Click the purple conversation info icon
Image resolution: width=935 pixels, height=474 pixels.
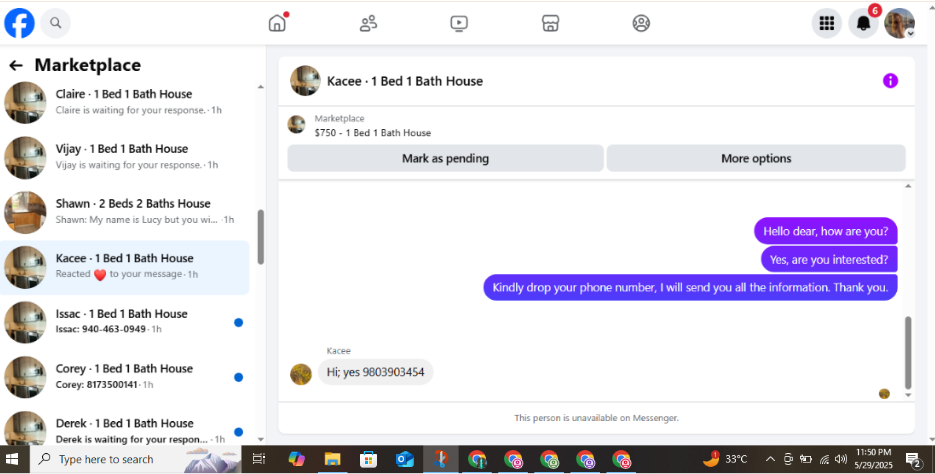pos(890,80)
